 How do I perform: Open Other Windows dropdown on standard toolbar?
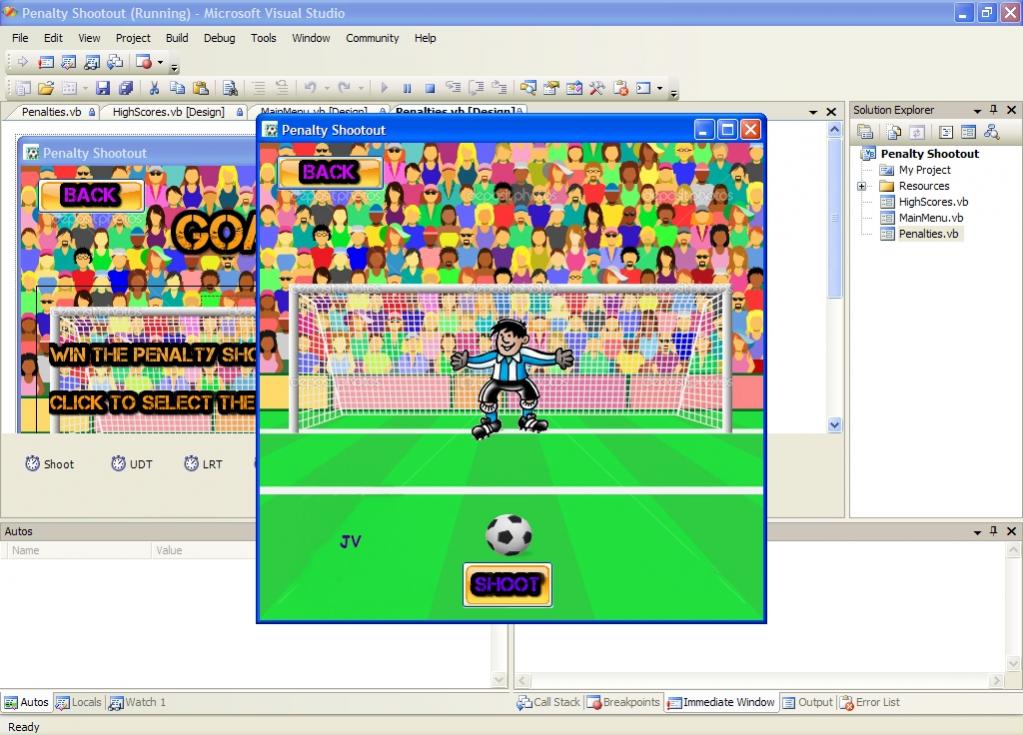pos(660,88)
